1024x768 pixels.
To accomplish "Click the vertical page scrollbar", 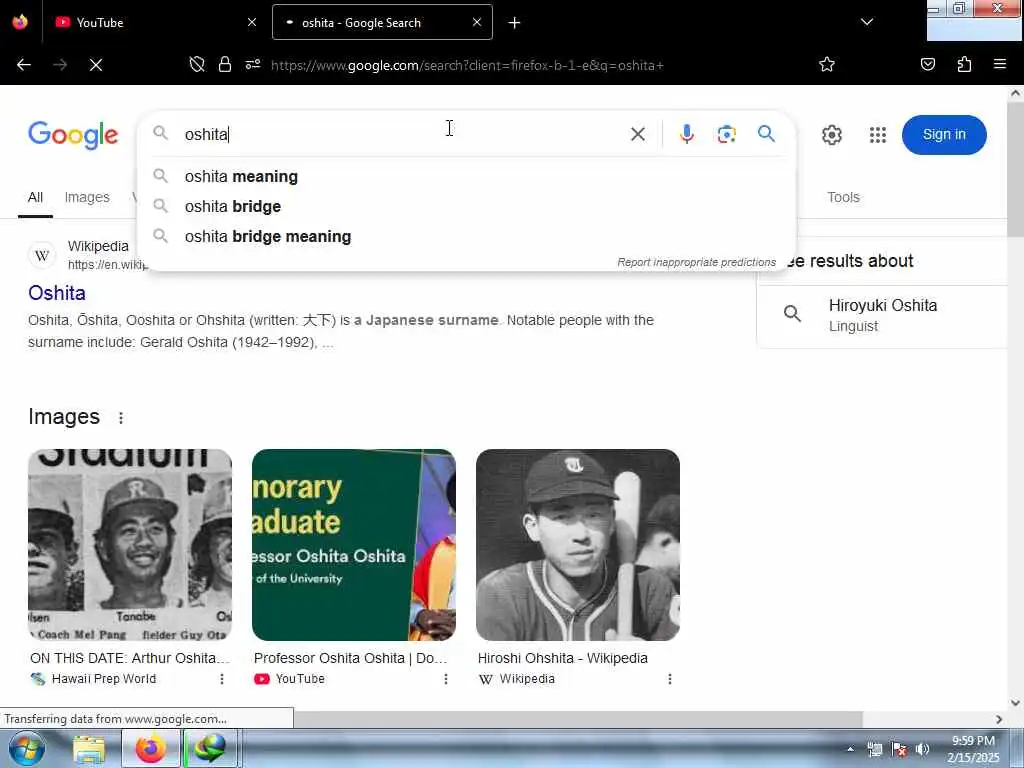I will (x=1015, y=170).
